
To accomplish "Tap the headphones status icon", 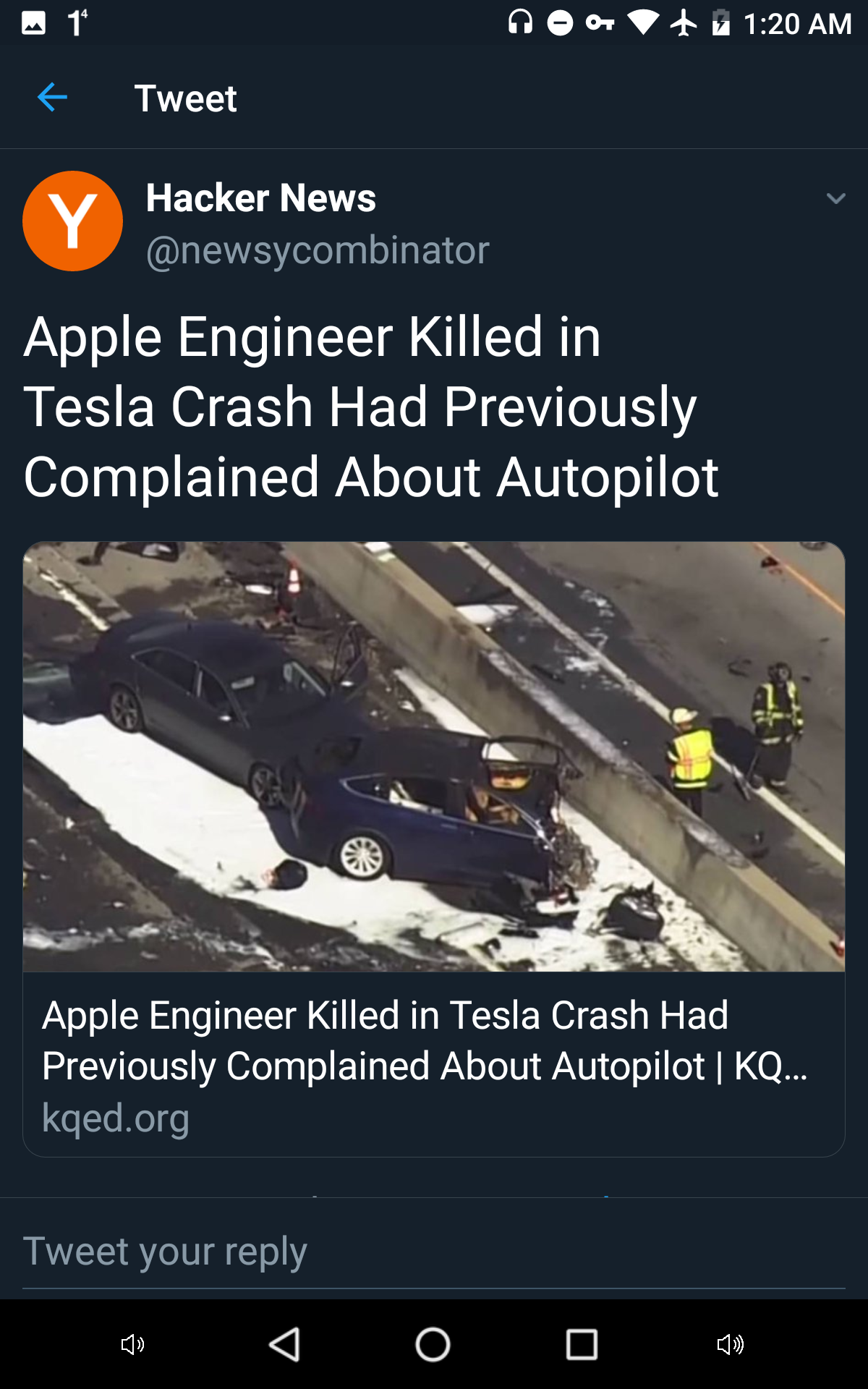I will (x=520, y=23).
